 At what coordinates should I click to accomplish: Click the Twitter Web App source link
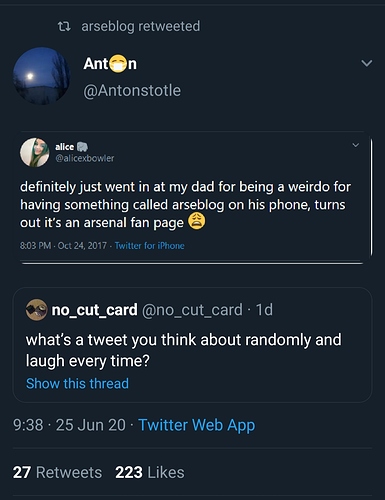[x=197, y=425]
